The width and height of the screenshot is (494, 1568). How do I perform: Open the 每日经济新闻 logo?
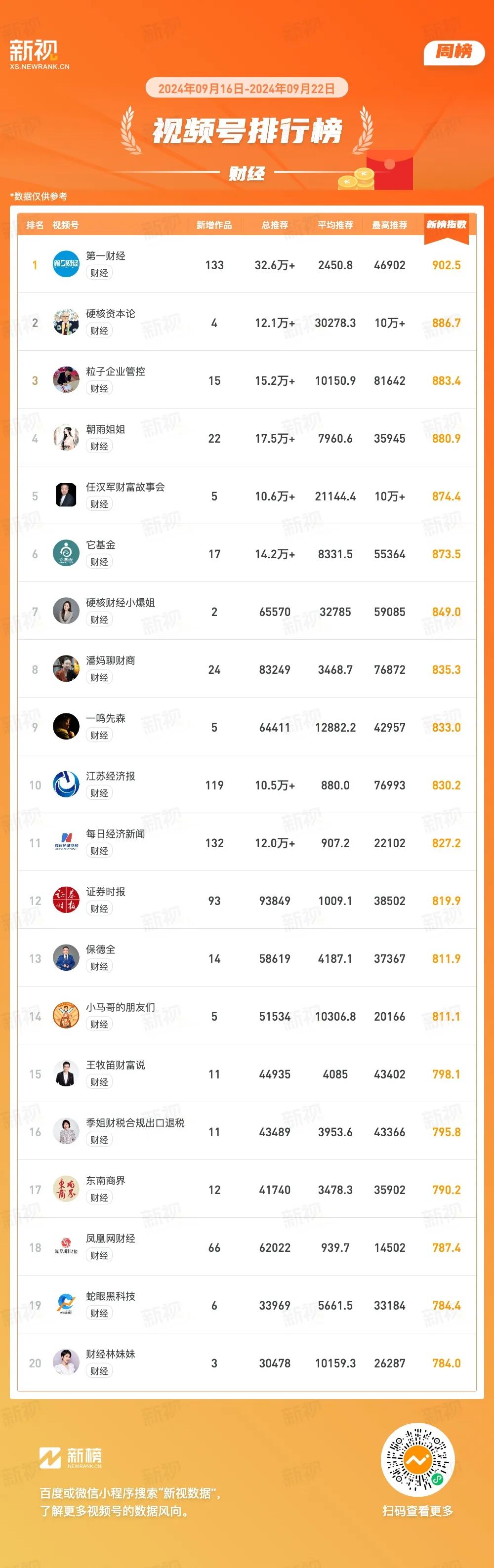(66, 842)
